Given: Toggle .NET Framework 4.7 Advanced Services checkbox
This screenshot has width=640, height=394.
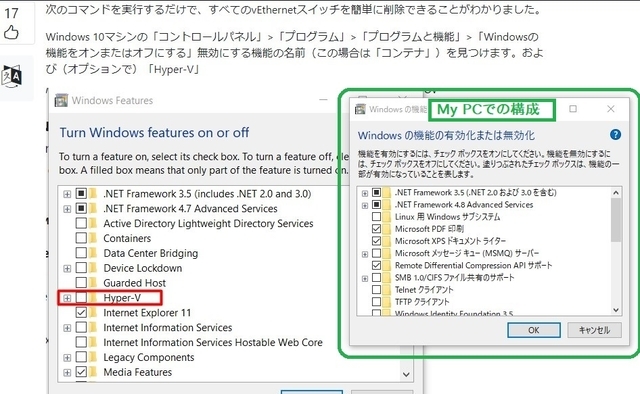Looking at the screenshot, I should 81,208.
